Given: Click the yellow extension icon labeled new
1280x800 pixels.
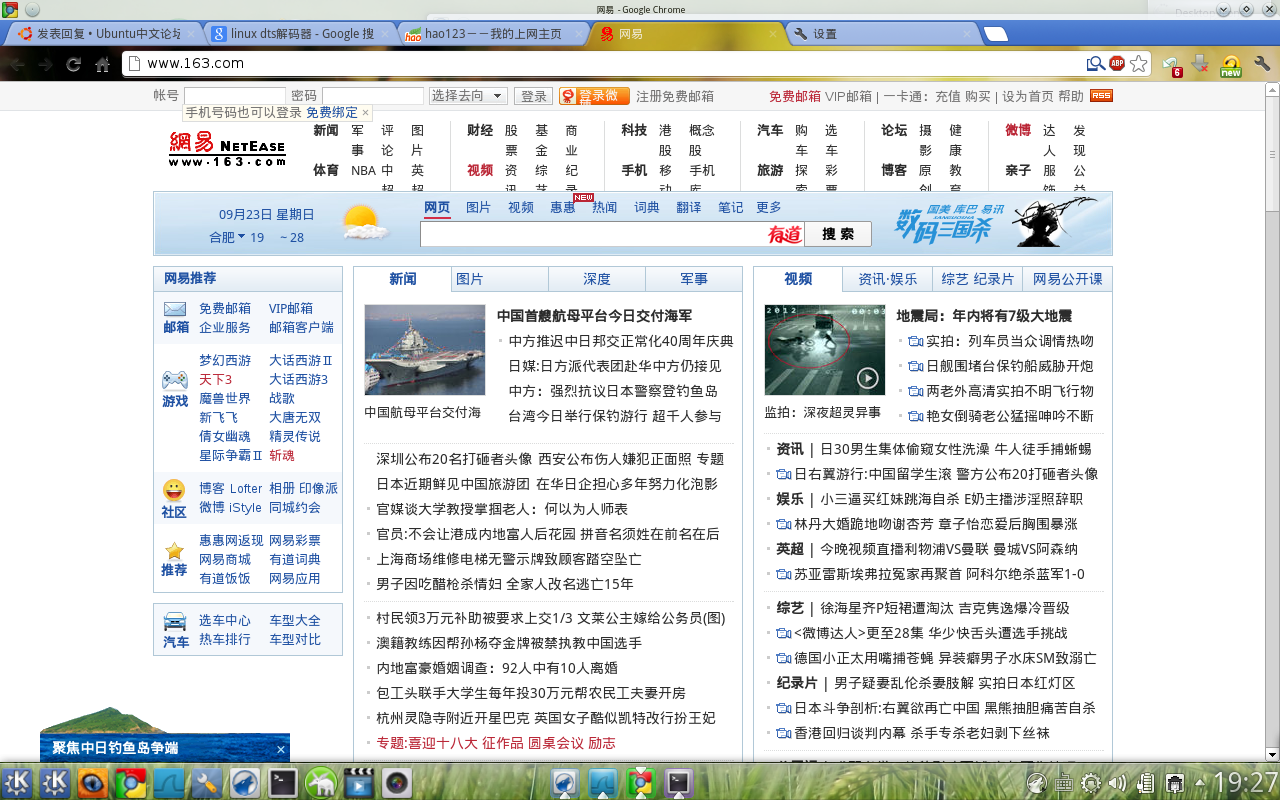Looking at the screenshot, I should coord(1231,66).
